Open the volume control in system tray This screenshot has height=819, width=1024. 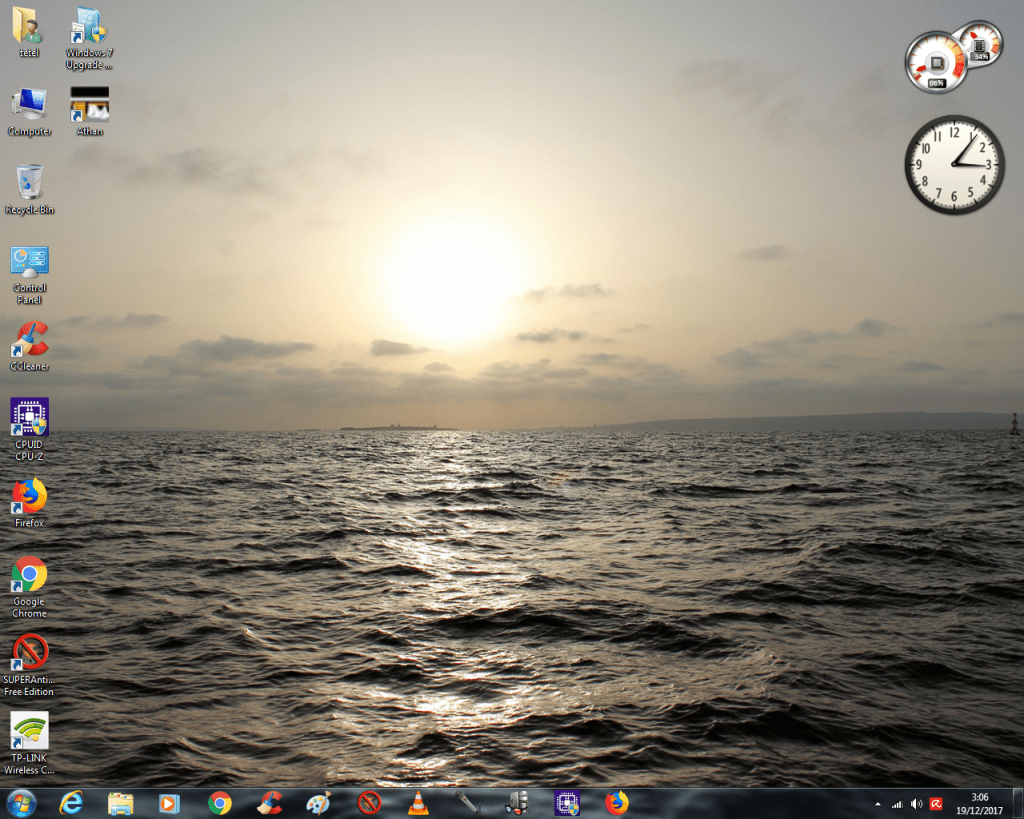click(916, 804)
